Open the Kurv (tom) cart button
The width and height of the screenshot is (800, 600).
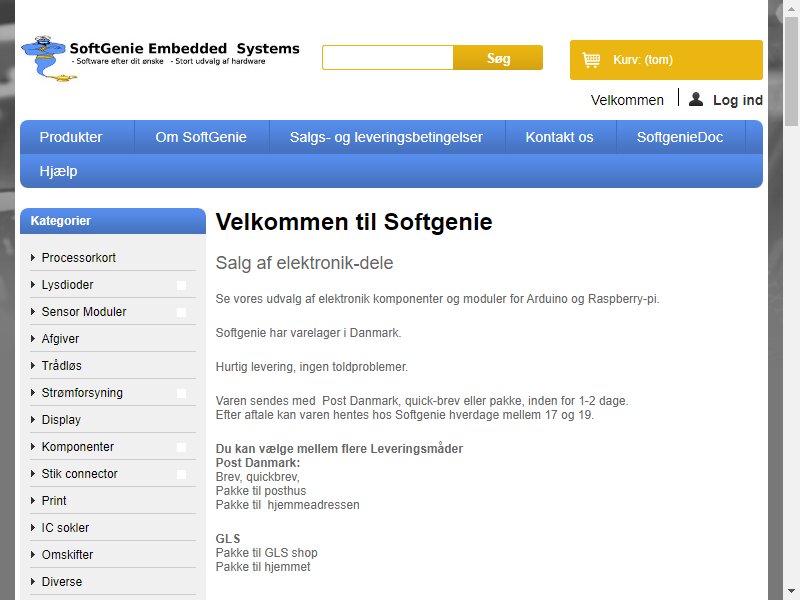pyautogui.click(x=666, y=60)
